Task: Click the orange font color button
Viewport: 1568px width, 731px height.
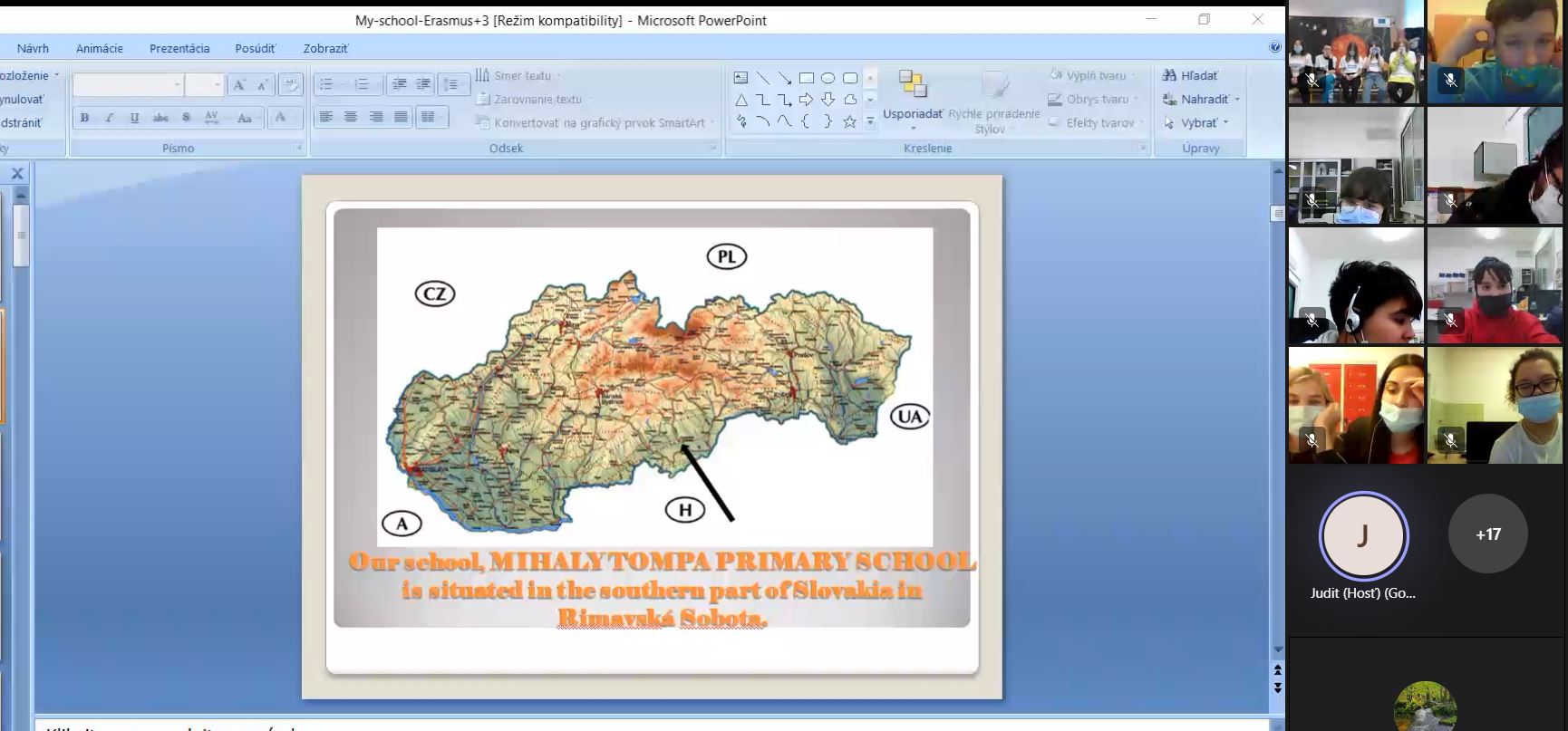Action: [x=281, y=118]
